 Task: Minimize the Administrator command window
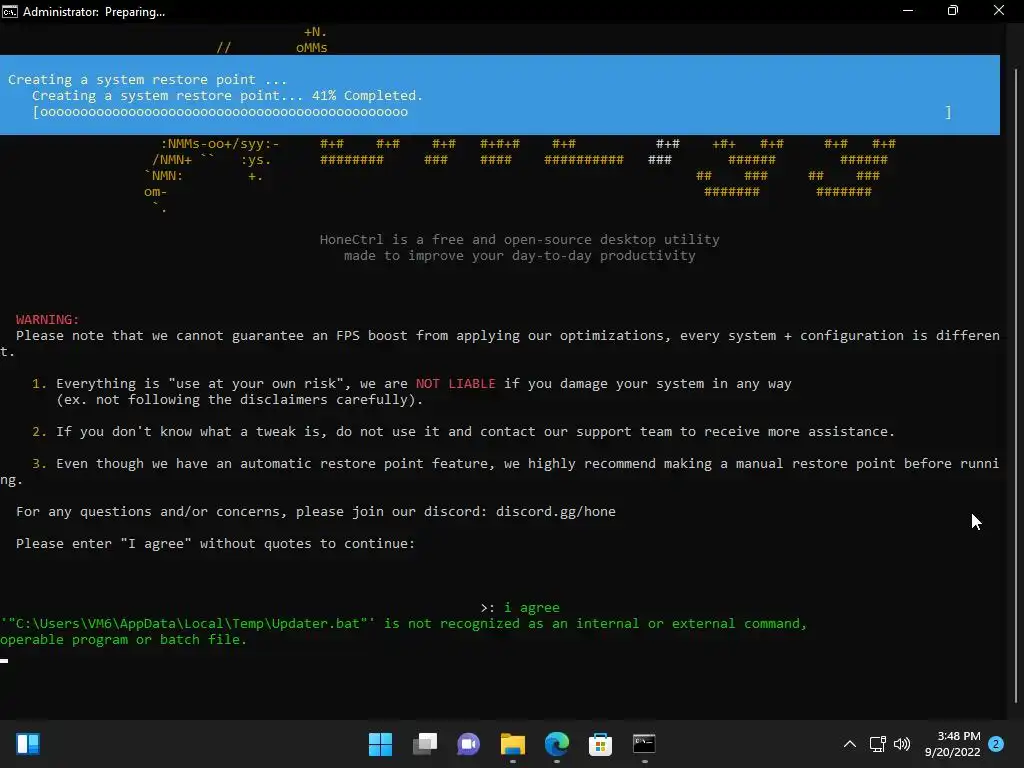coord(908,11)
